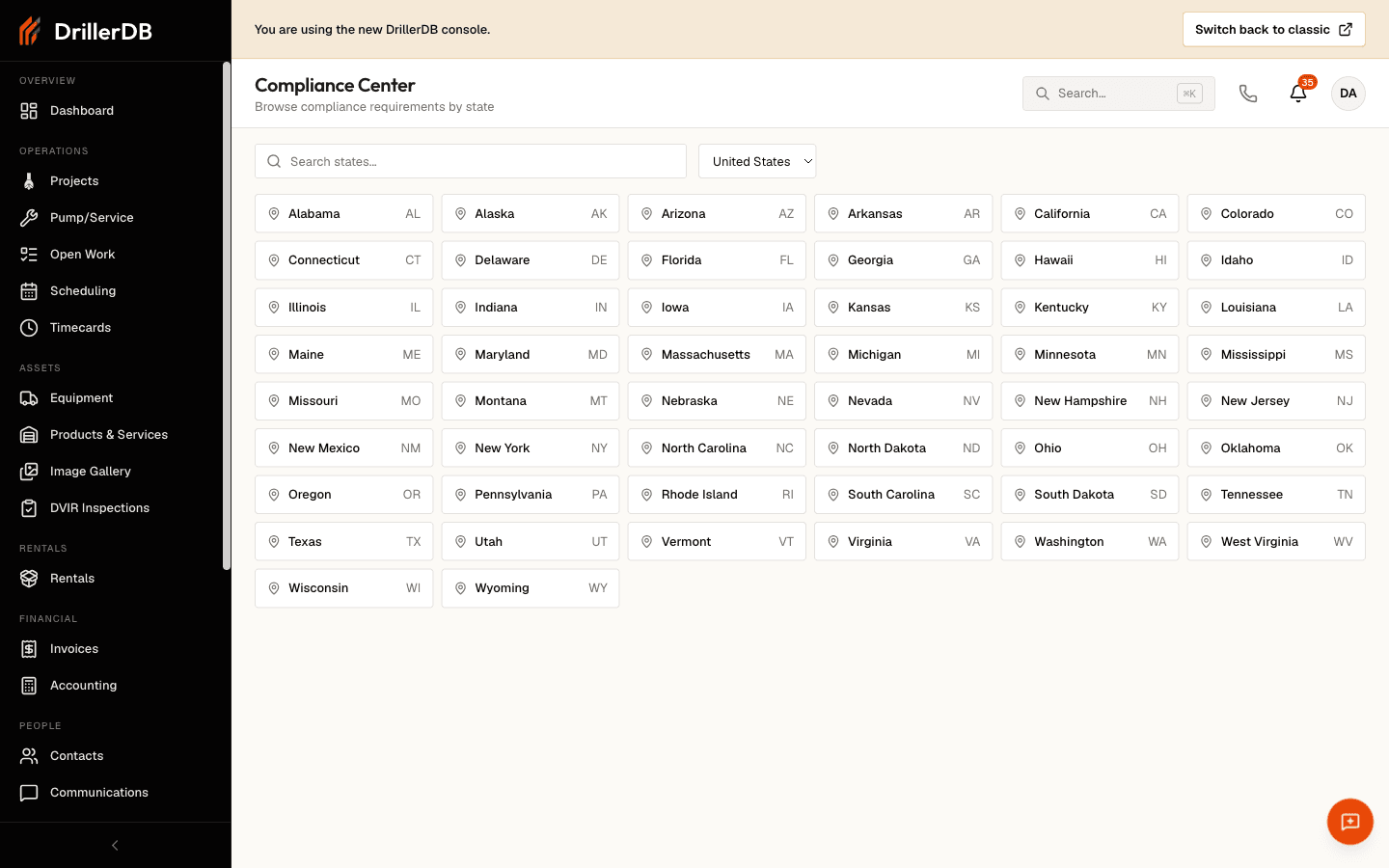Click the Open Work list icon

tap(29, 255)
